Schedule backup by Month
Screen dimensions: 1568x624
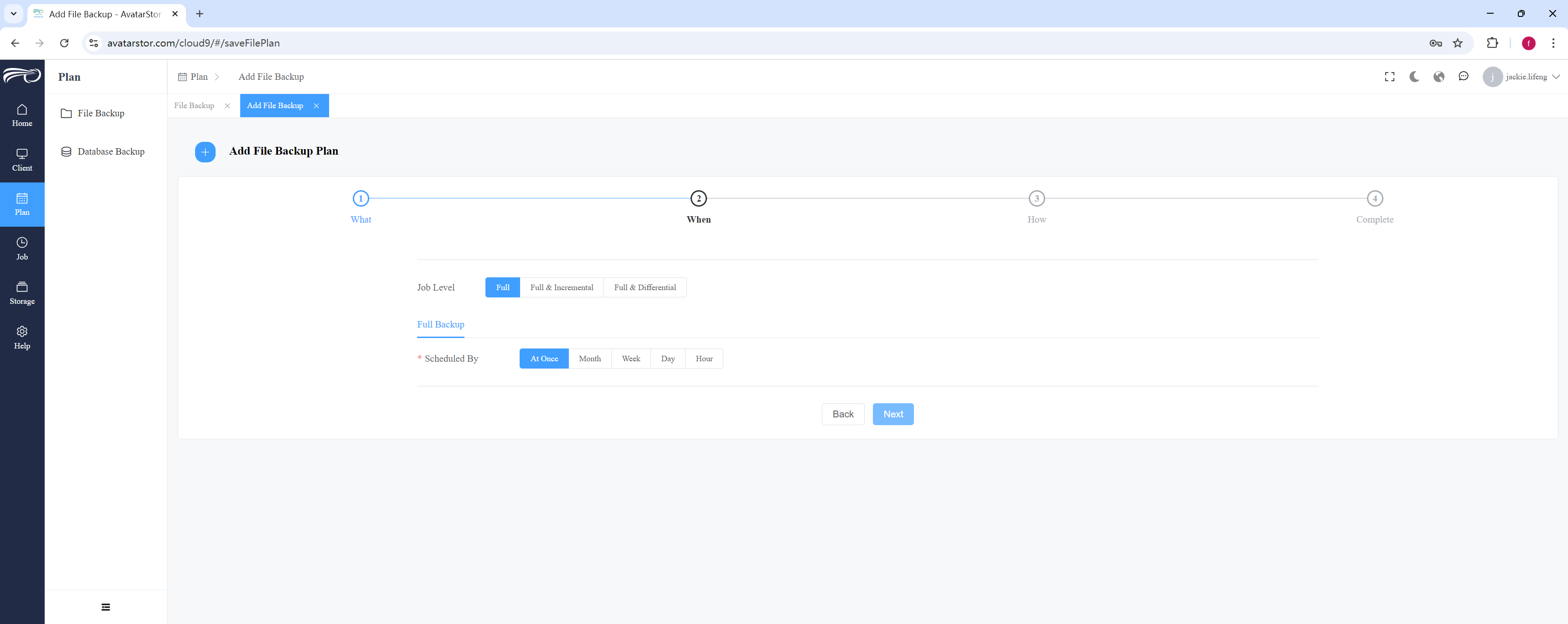(x=589, y=359)
